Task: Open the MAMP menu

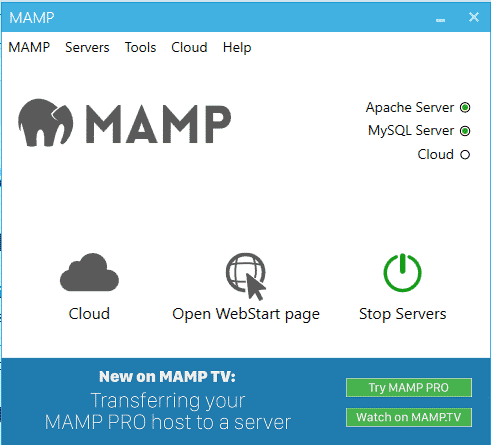Action: 29,47
